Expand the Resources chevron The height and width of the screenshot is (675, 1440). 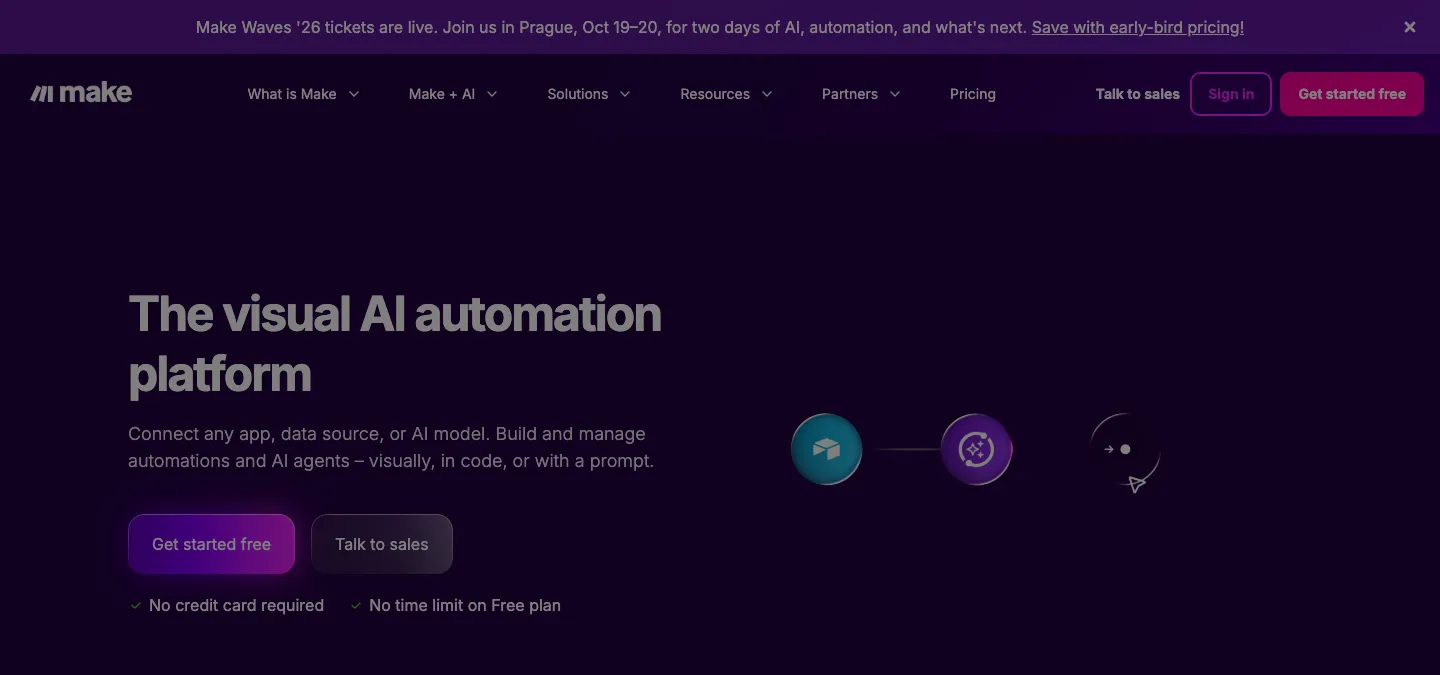pos(767,94)
